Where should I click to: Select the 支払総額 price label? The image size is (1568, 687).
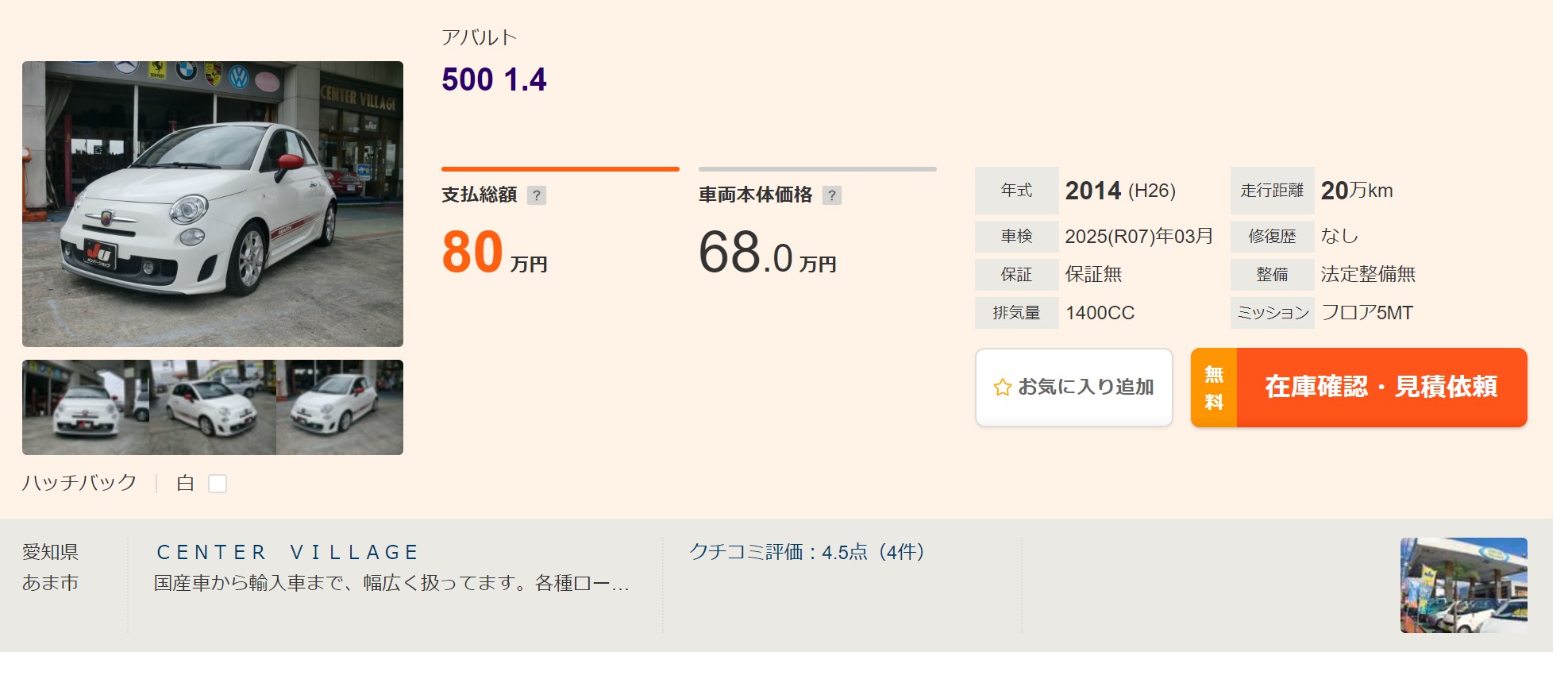coord(480,195)
